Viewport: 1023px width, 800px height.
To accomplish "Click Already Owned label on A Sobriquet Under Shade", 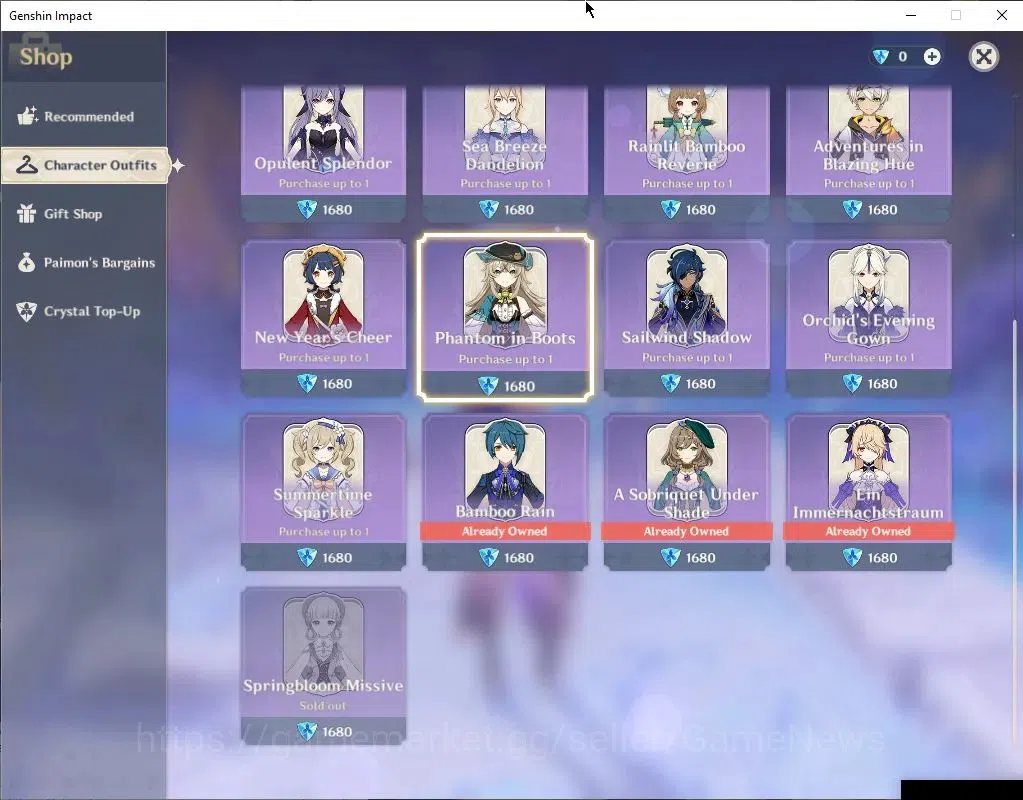I will tap(686, 531).
